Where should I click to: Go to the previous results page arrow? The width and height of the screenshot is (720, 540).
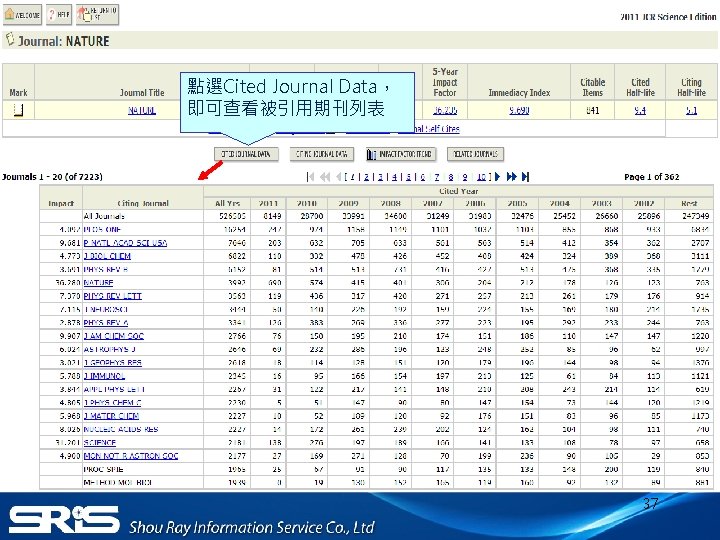coord(338,177)
